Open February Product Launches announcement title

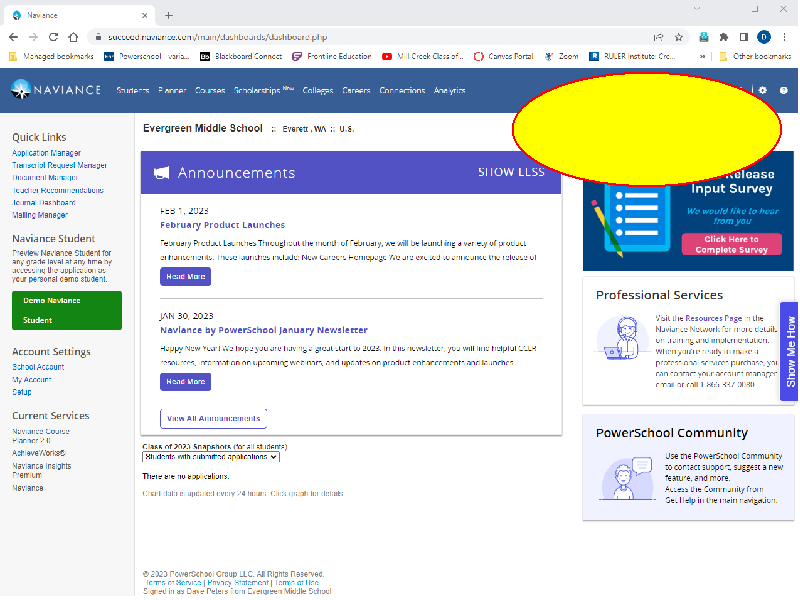(222, 225)
